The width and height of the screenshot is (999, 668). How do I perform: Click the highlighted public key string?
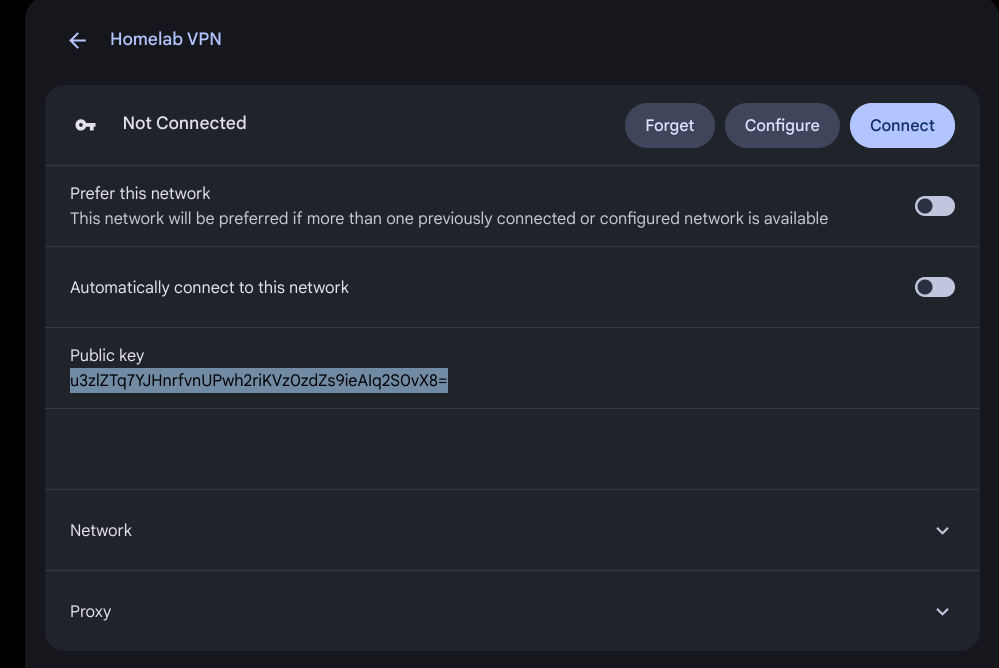coord(258,381)
